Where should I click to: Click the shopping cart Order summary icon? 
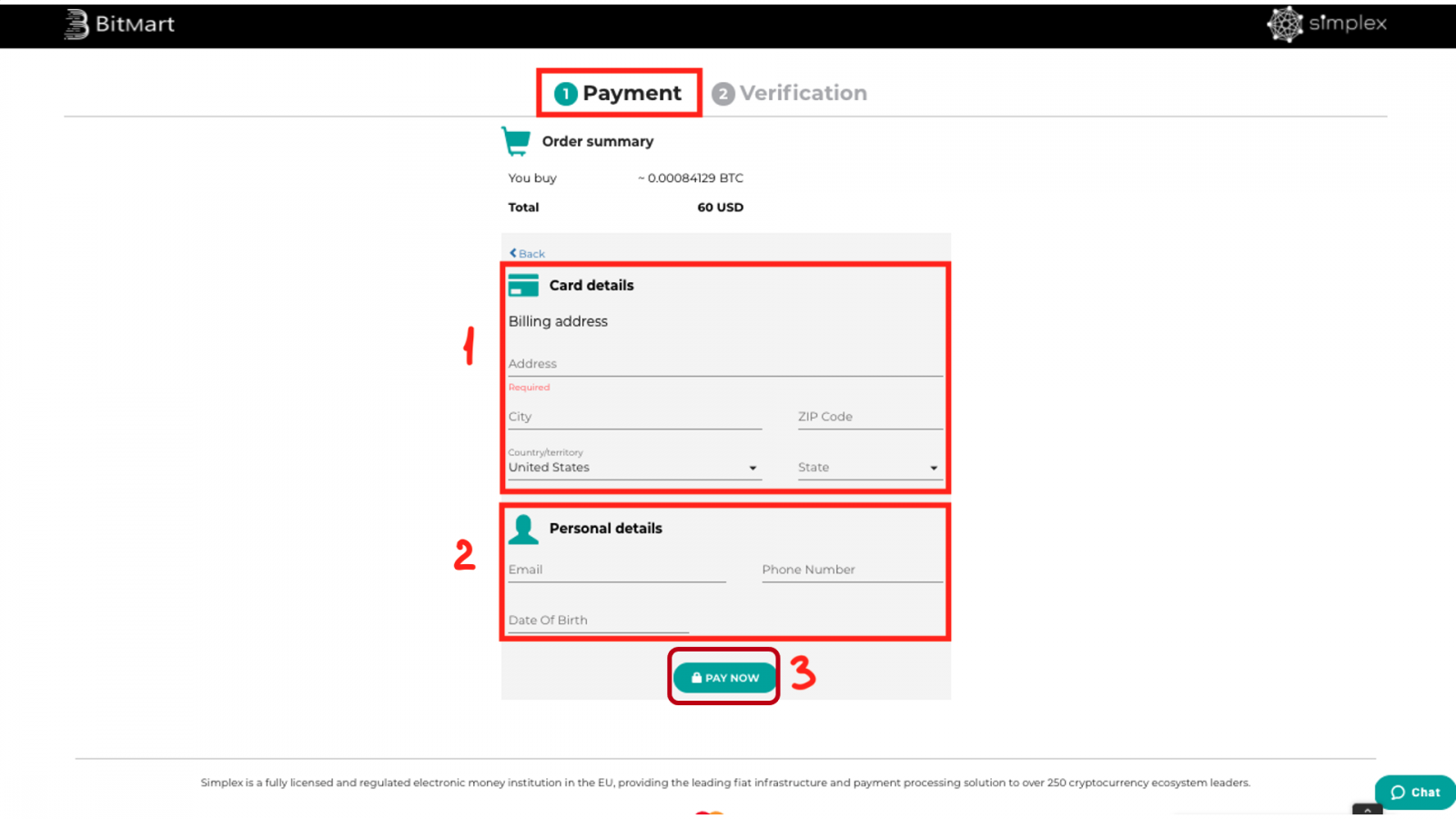click(516, 141)
